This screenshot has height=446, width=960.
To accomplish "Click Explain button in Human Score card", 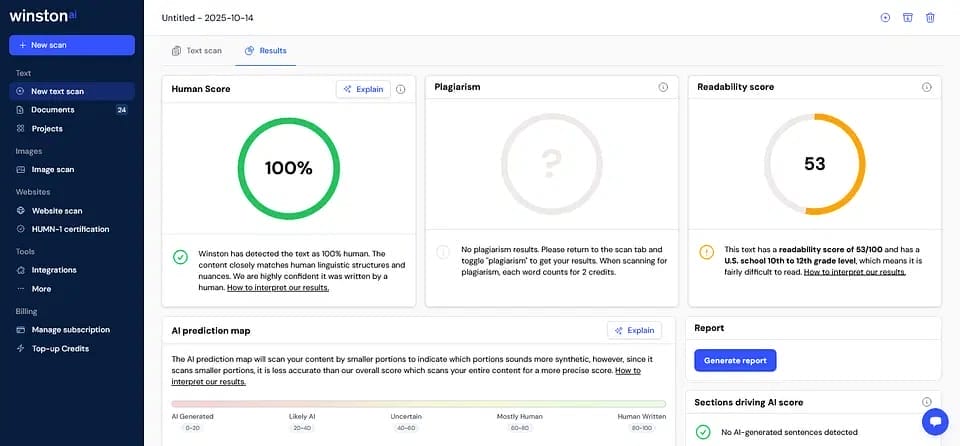I will coord(363,89).
